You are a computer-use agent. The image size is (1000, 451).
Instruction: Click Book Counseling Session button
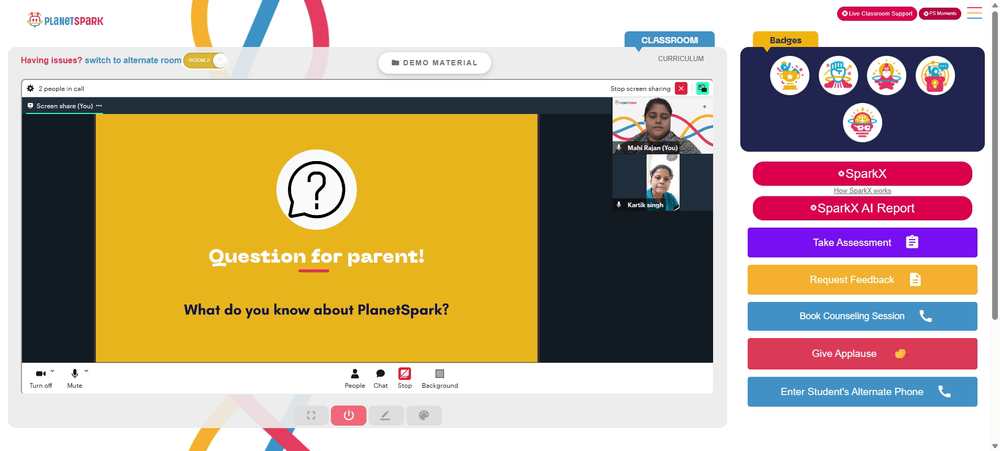tap(862, 316)
